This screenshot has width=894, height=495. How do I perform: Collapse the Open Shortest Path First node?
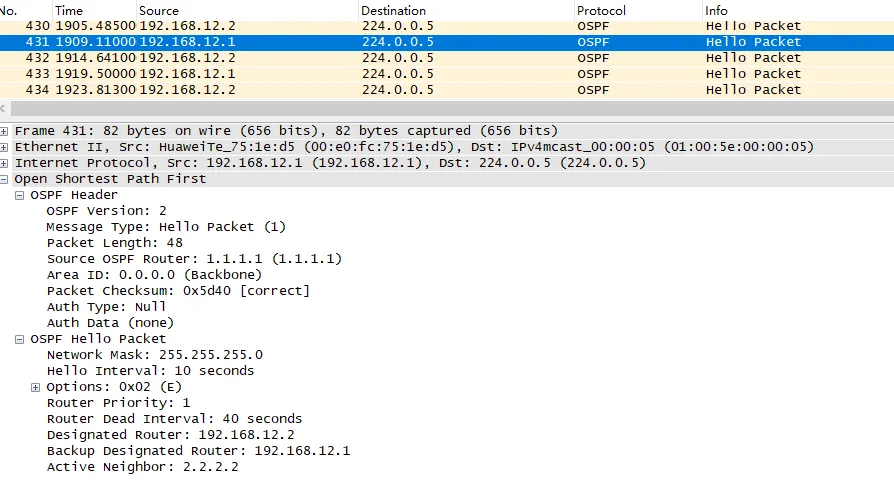click(5, 179)
